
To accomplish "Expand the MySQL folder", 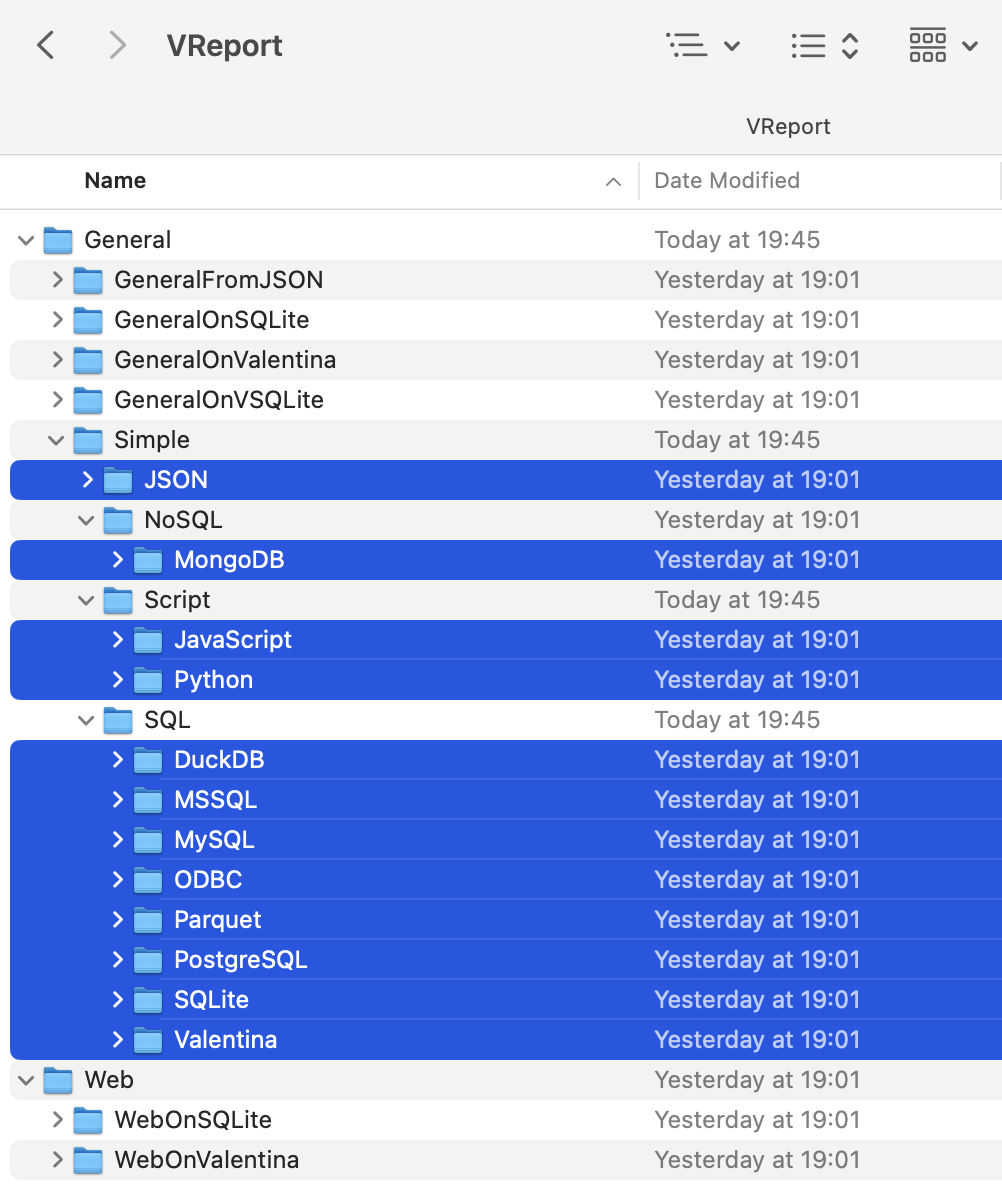I will [x=117, y=840].
